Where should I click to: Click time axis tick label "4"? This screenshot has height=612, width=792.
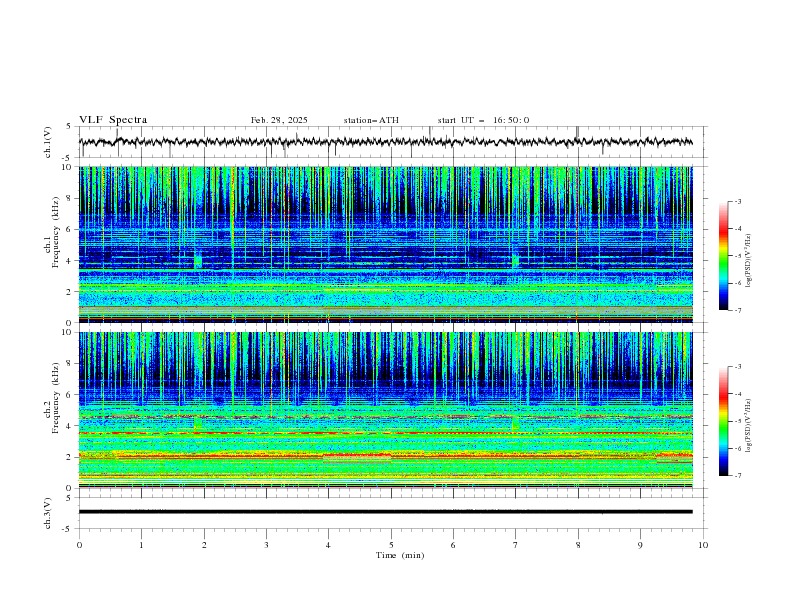point(328,545)
